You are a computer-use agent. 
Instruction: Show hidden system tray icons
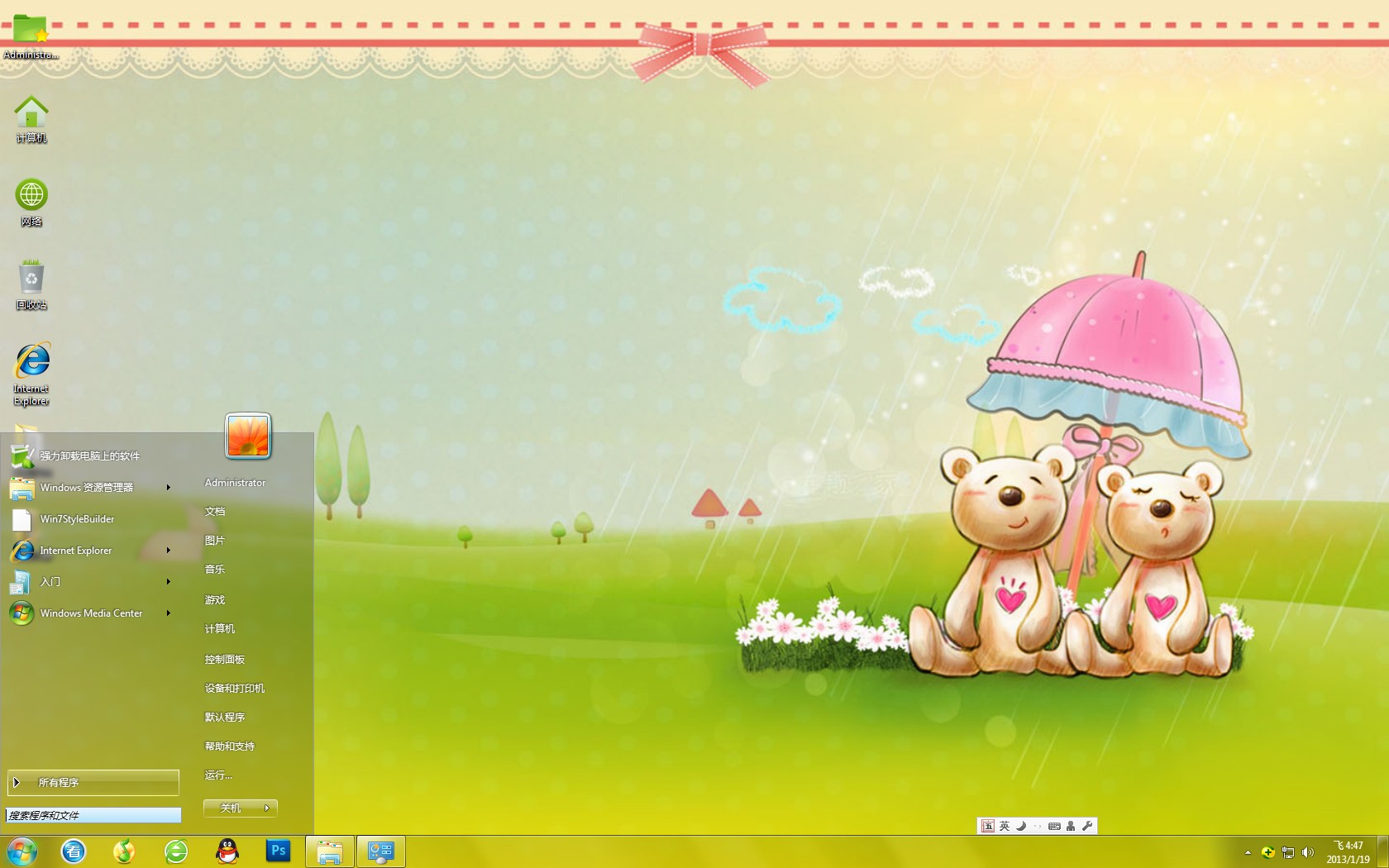tap(1248, 852)
